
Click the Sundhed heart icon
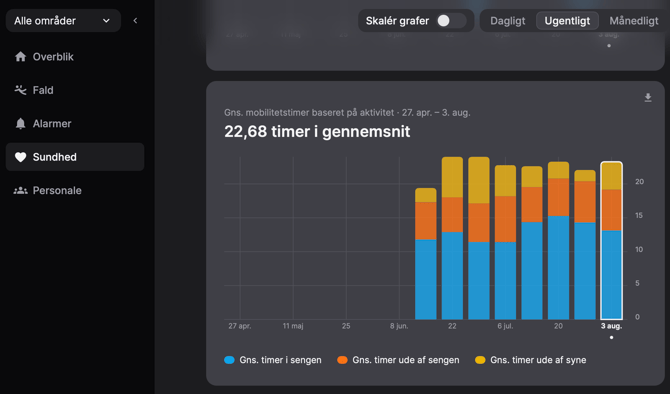21,157
